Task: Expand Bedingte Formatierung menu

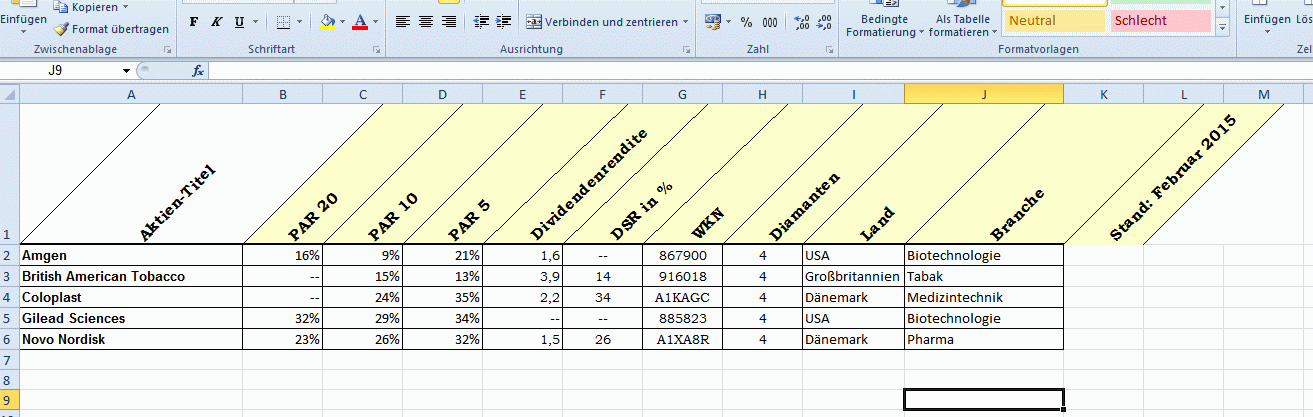Action: pyautogui.click(x=884, y=25)
